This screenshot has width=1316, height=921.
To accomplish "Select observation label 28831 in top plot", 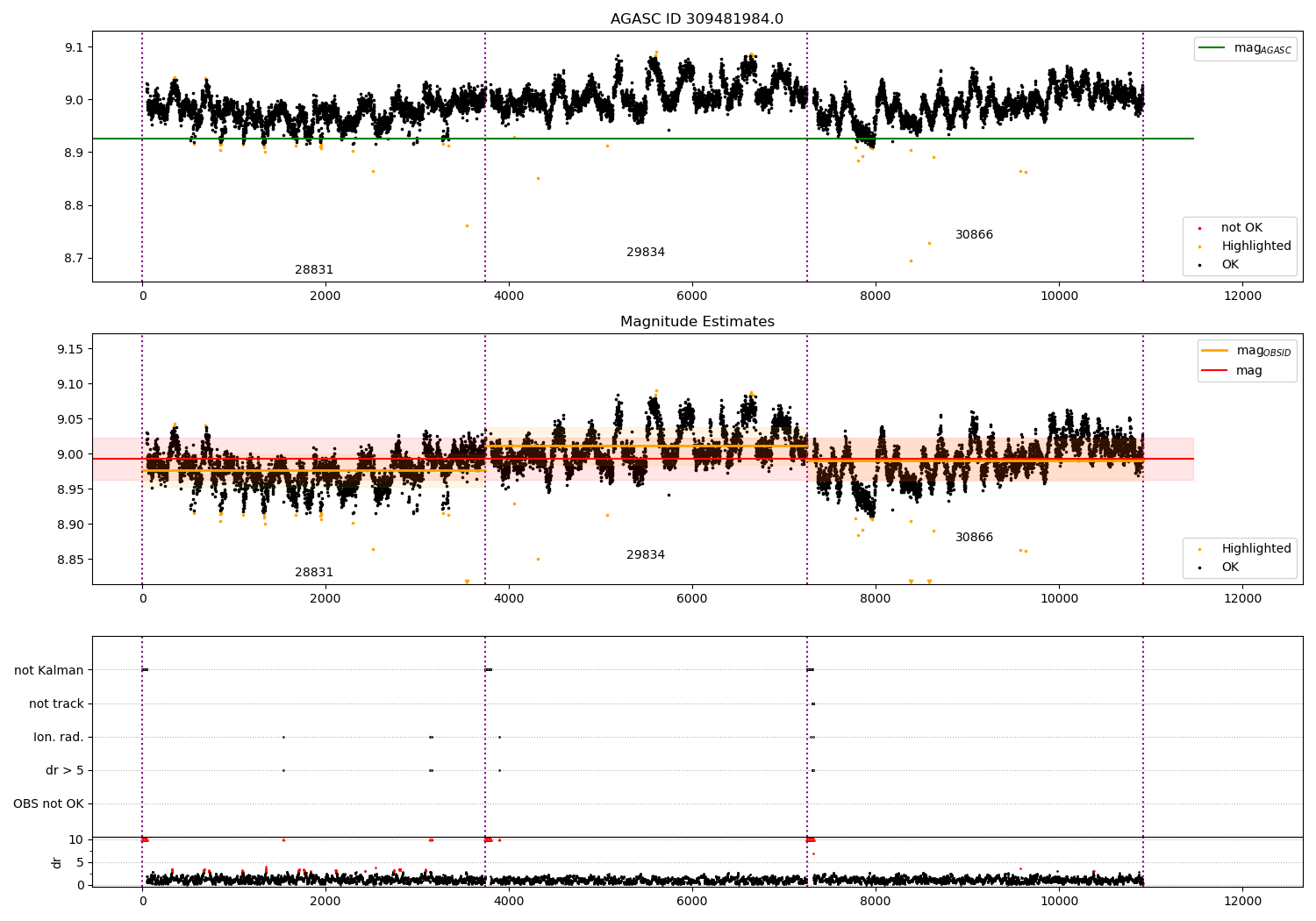I will (314, 270).
